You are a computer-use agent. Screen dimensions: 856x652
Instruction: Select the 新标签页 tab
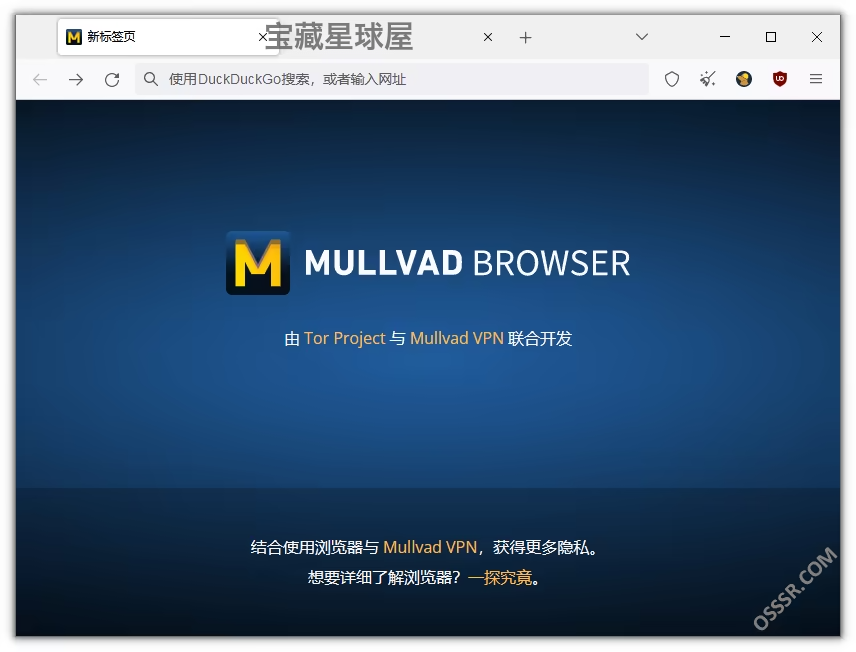click(x=168, y=37)
